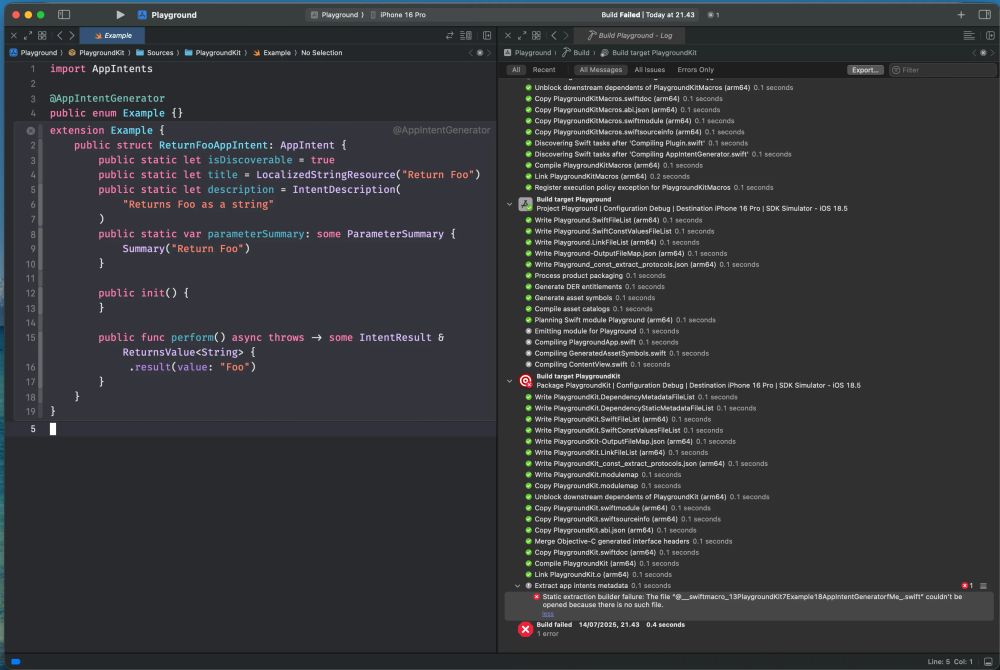Select the Errors Only filter
The height and width of the screenshot is (670, 1000).
tap(695, 70)
